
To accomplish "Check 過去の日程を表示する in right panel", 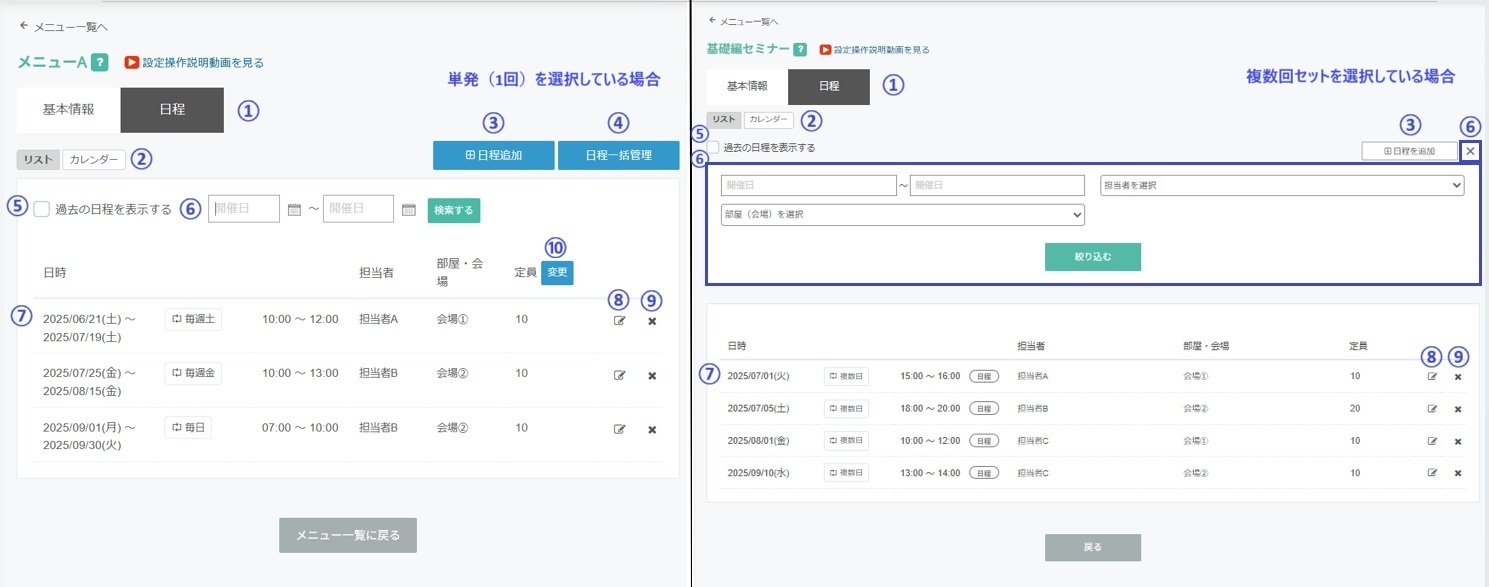I will point(713,147).
